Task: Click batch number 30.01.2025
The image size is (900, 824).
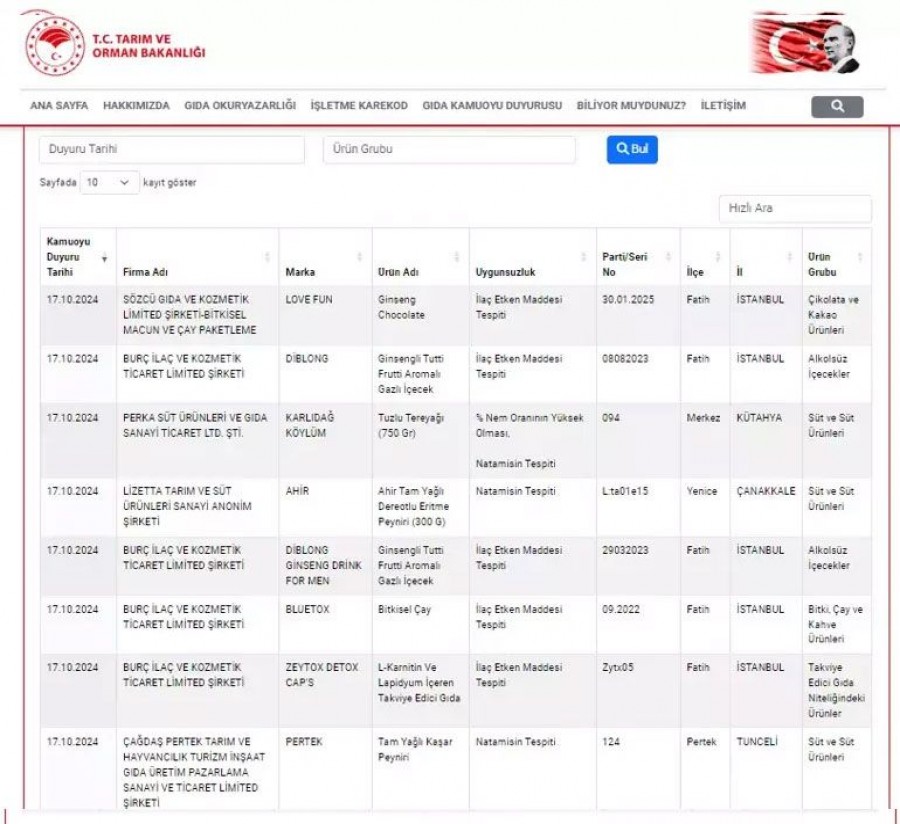Action: [x=628, y=300]
